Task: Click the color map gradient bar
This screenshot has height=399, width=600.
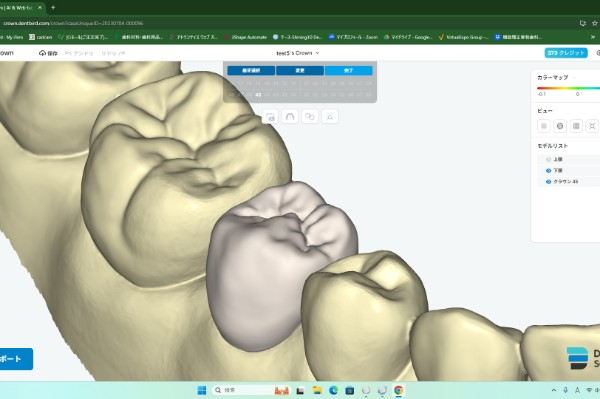Action: point(568,88)
